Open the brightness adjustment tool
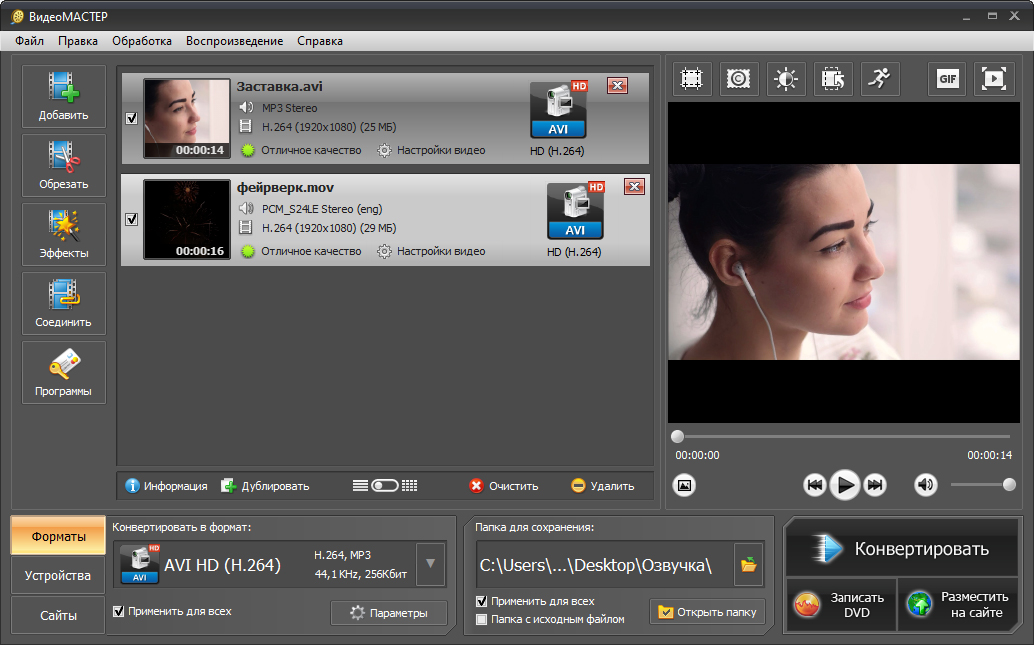The image size is (1034, 645). pyautogui.click(x=786, y=79)
